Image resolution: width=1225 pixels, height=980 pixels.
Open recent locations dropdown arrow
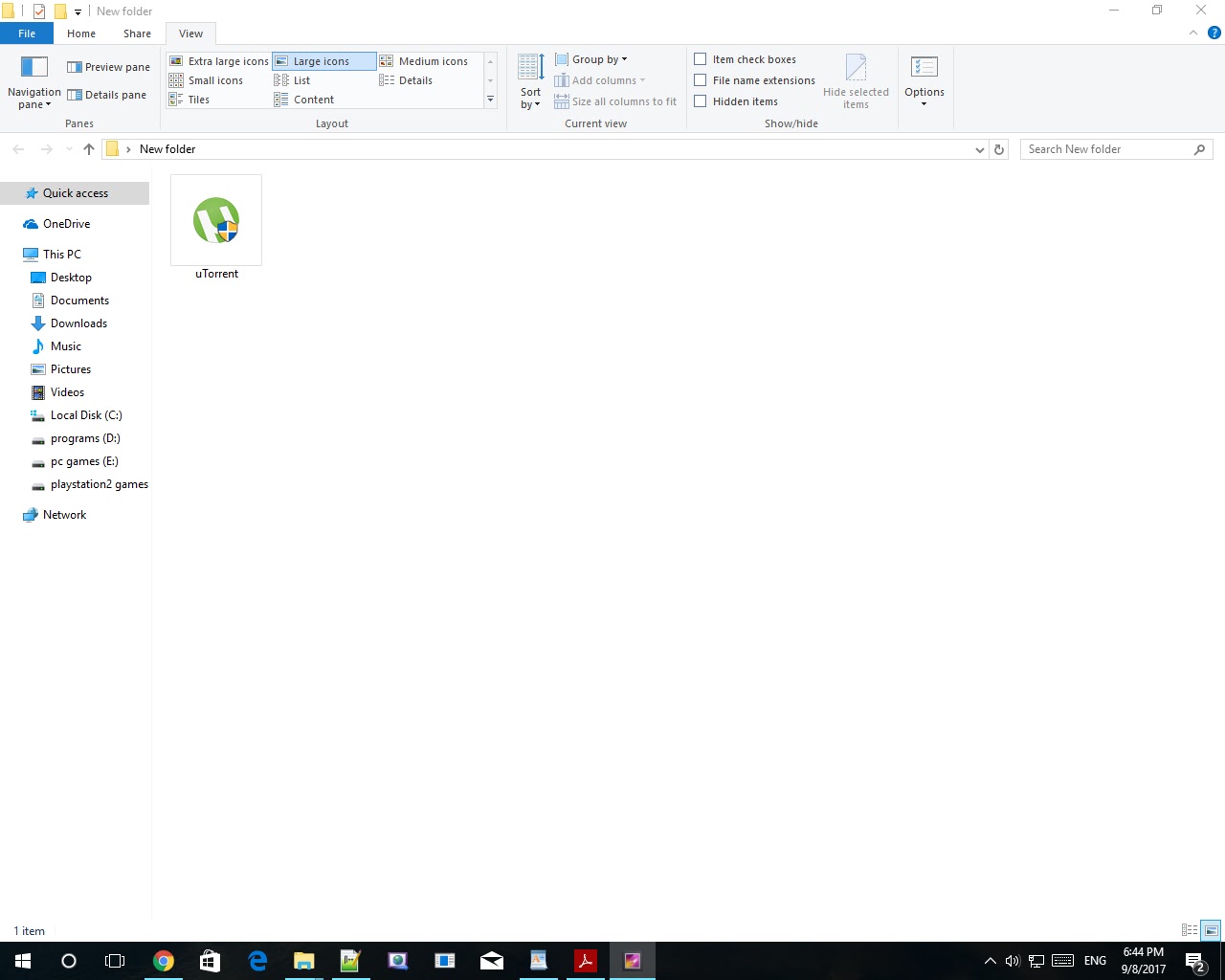coord(69,149)
